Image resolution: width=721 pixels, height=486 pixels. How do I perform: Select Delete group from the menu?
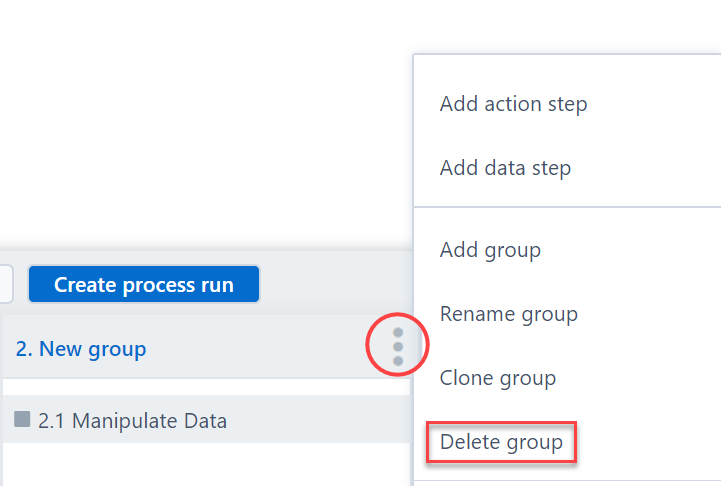[x=501, y=441]
